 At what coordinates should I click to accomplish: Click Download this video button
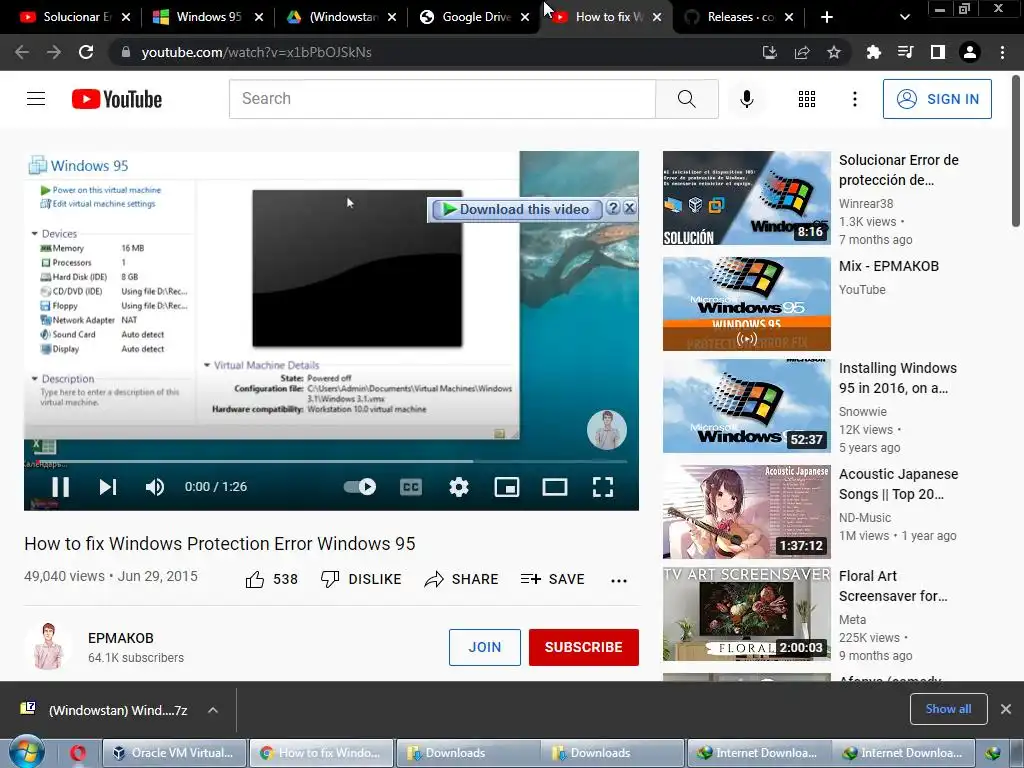[x=516, y=209]
